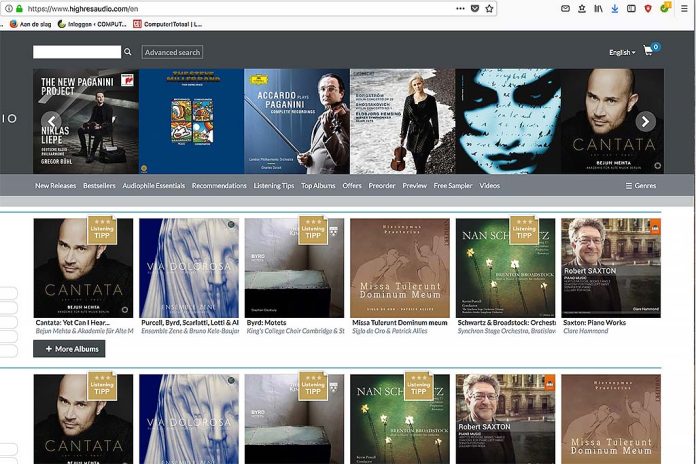696x464 pixels.
Task: Click 'Missa Tulerunt Dominum meum' title link
Action: (x=399, y=323)
